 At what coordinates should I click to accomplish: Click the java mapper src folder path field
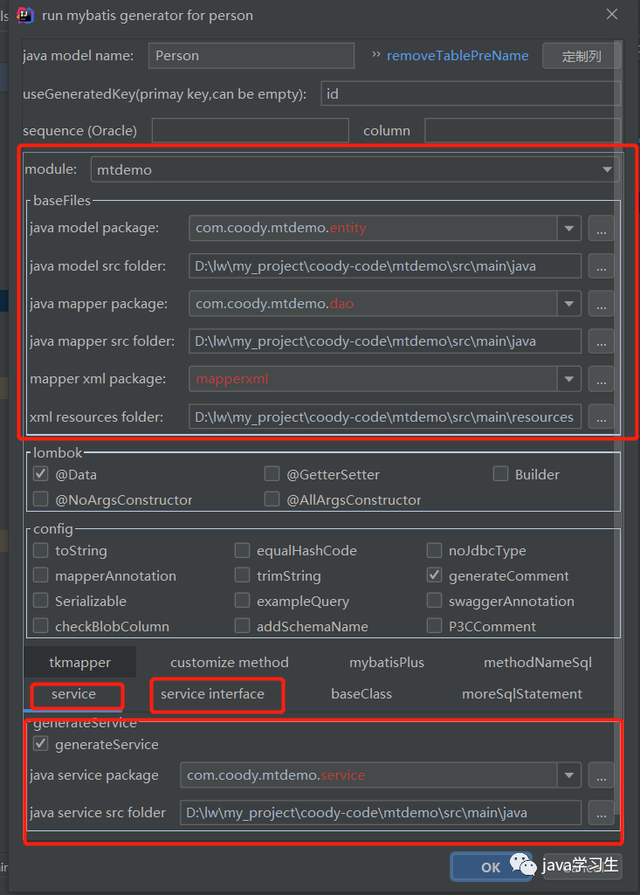click(x=385, y=341)
